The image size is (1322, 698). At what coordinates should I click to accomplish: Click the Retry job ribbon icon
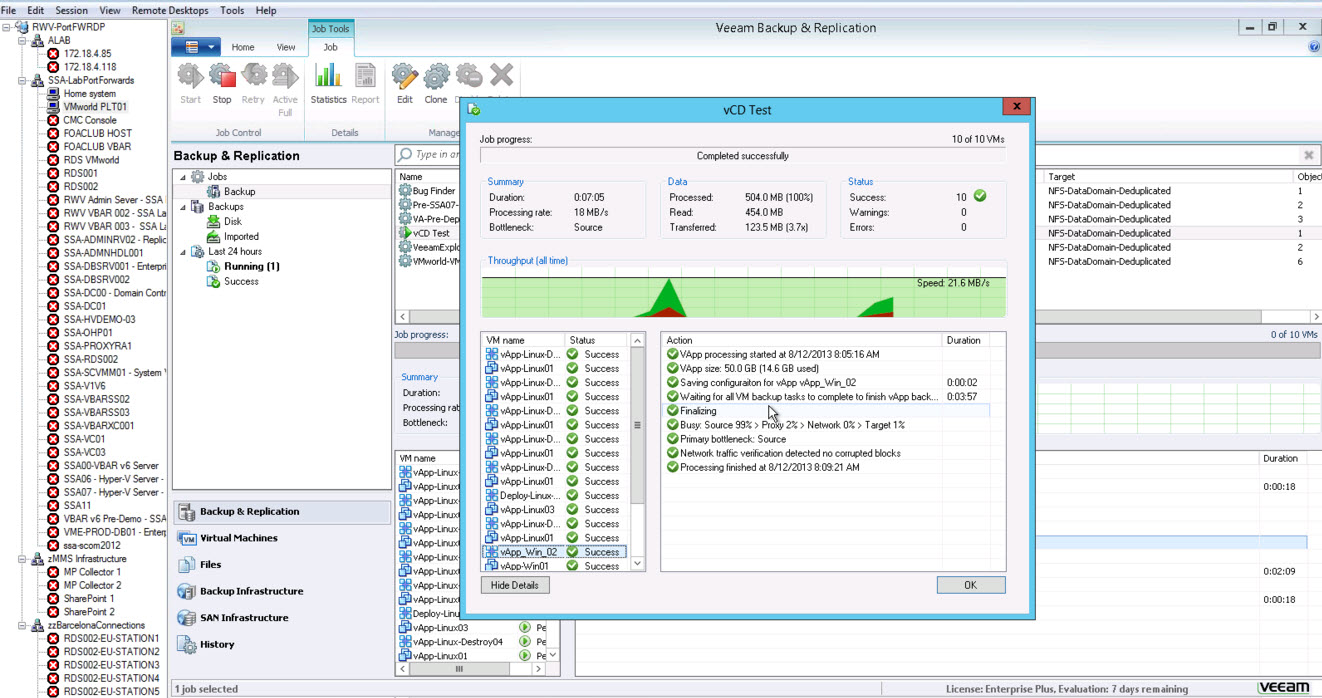[253, 84]
